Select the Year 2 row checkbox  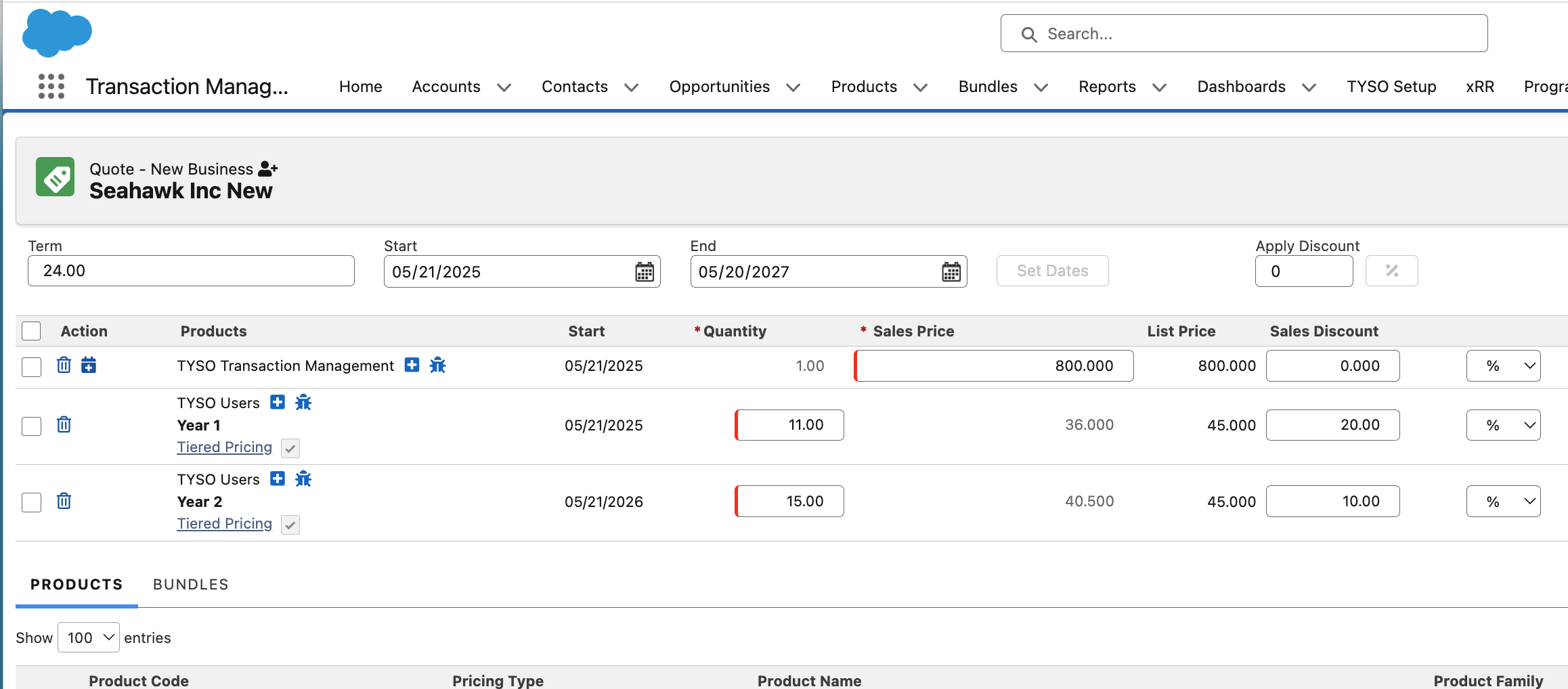(31, 503)
